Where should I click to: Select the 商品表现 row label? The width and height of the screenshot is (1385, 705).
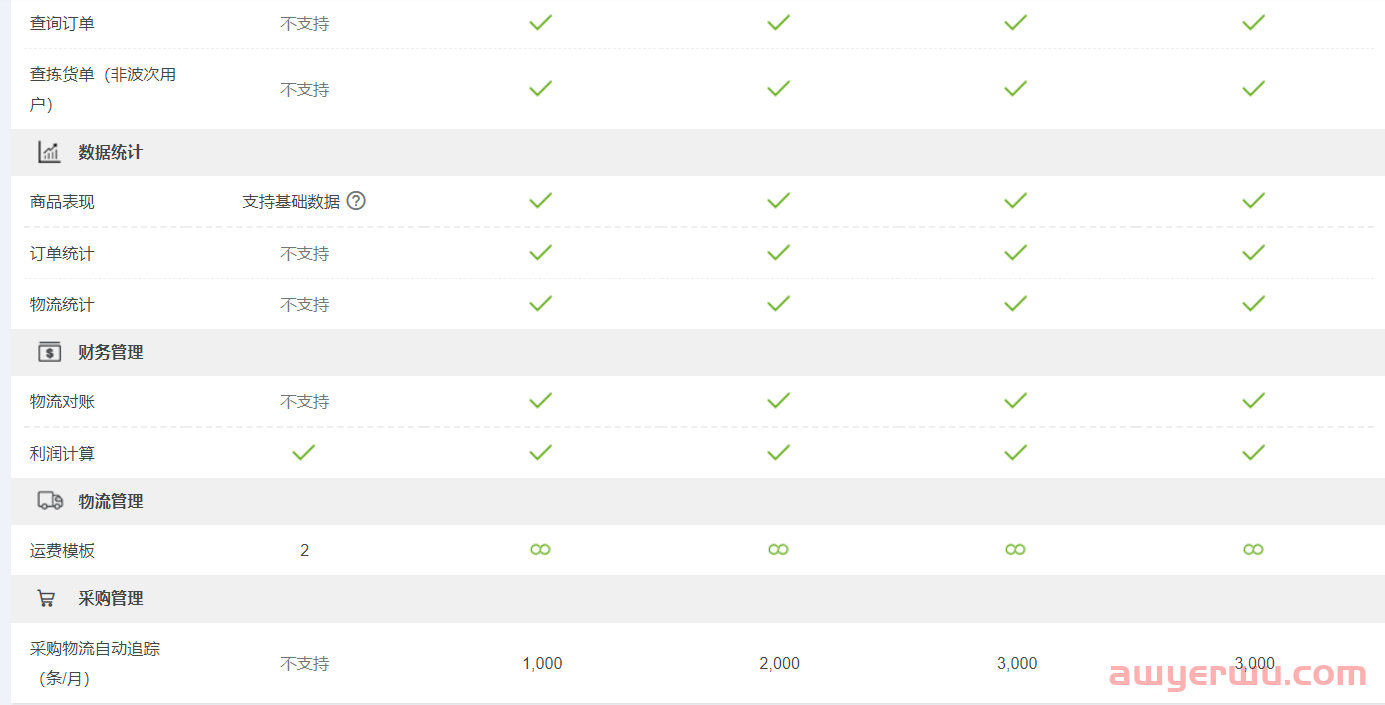(62, 202)
